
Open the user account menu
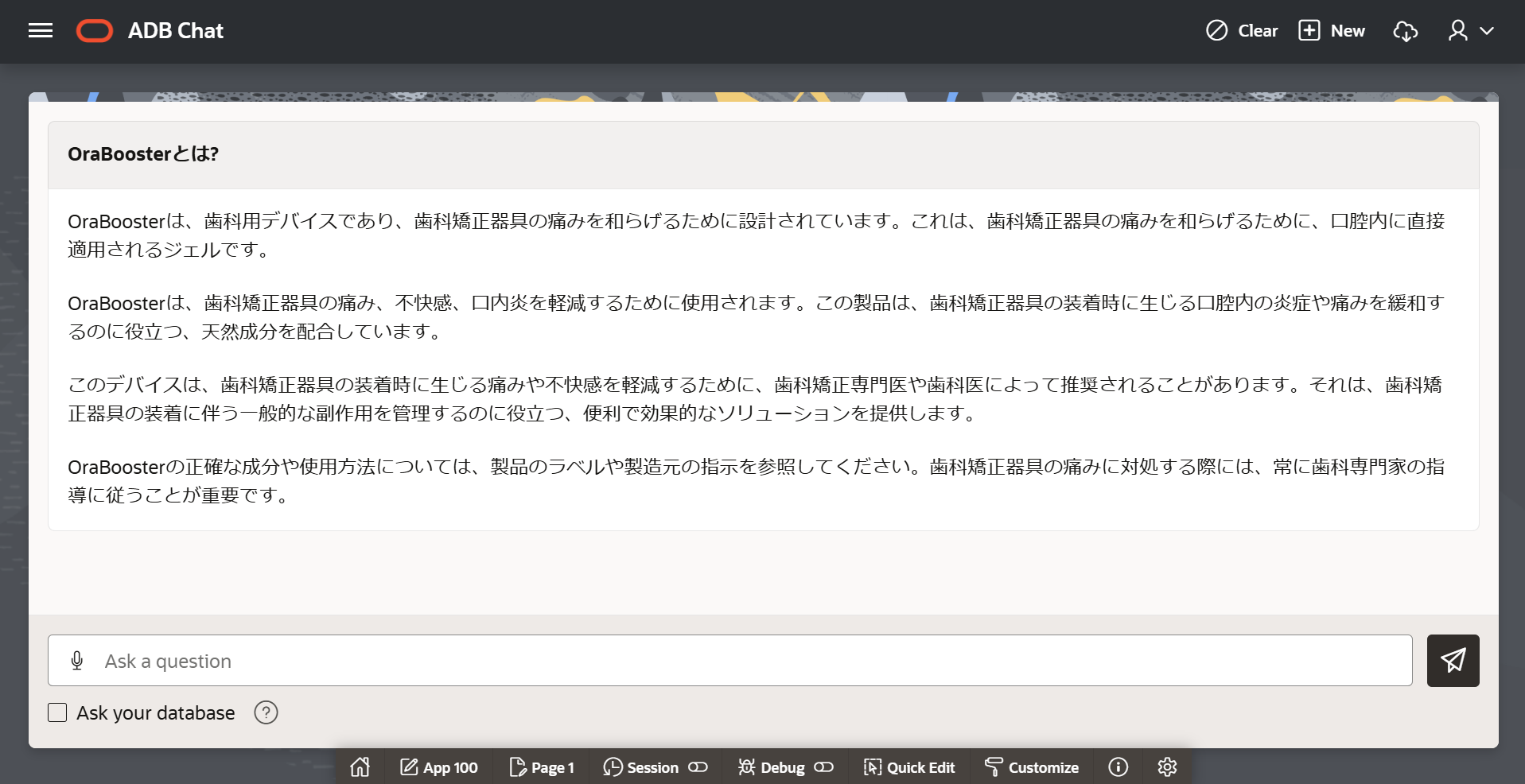[x=1470, y=31]
